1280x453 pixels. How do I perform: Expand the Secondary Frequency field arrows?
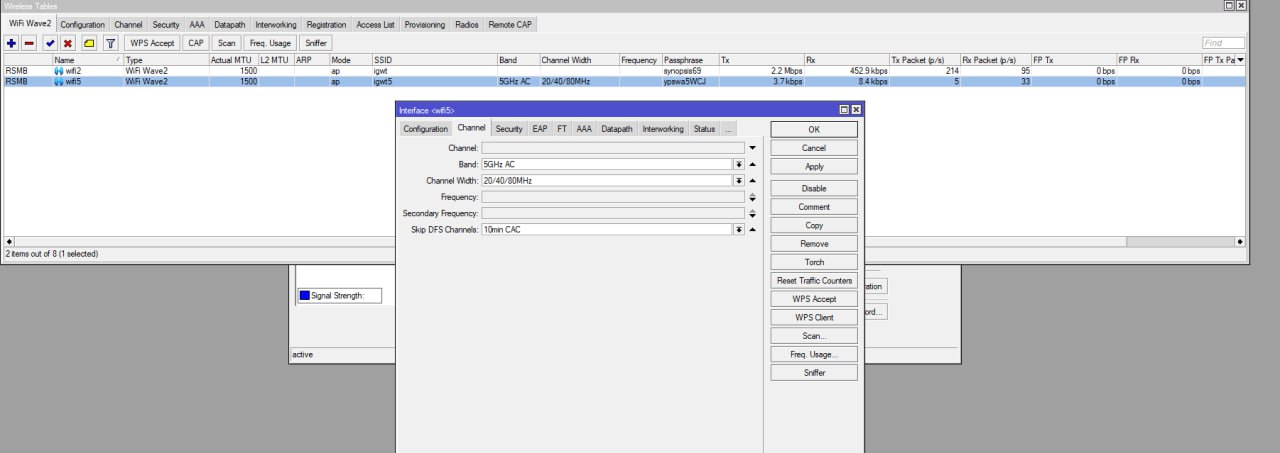click(752, 213)
